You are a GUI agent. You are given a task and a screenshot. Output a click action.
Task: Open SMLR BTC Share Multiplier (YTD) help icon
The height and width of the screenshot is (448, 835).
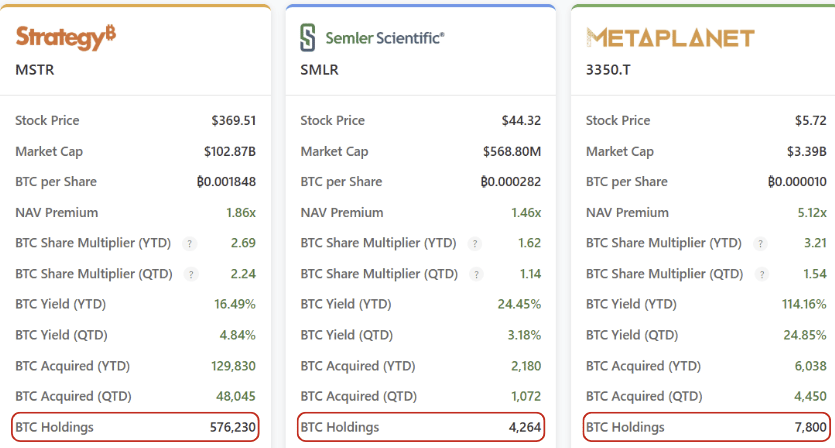click(x=476, y=243)
